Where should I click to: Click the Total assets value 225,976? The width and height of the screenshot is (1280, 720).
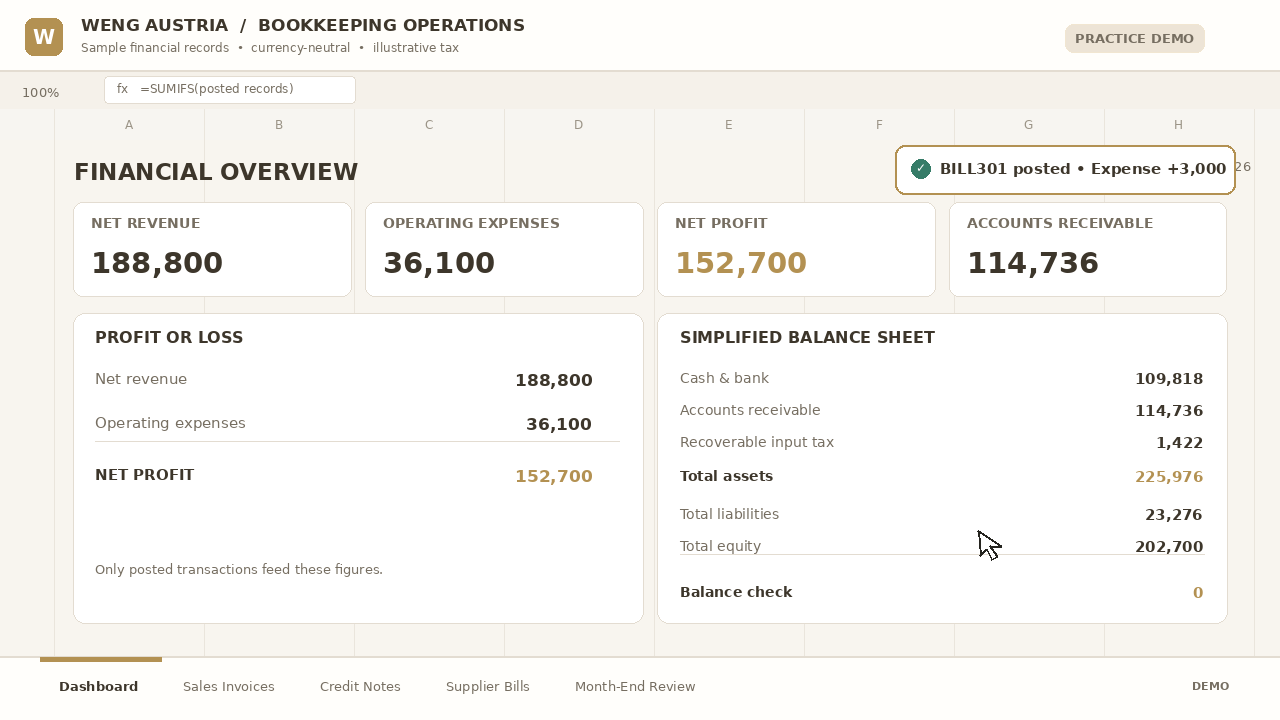(1169, 477)
